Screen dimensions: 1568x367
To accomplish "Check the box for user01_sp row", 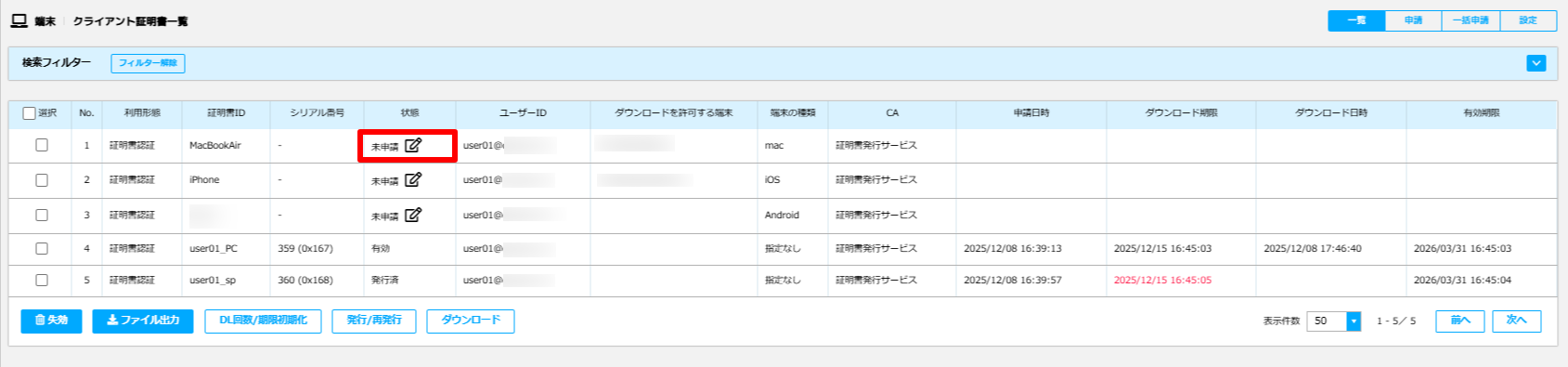I will [42, 280].
